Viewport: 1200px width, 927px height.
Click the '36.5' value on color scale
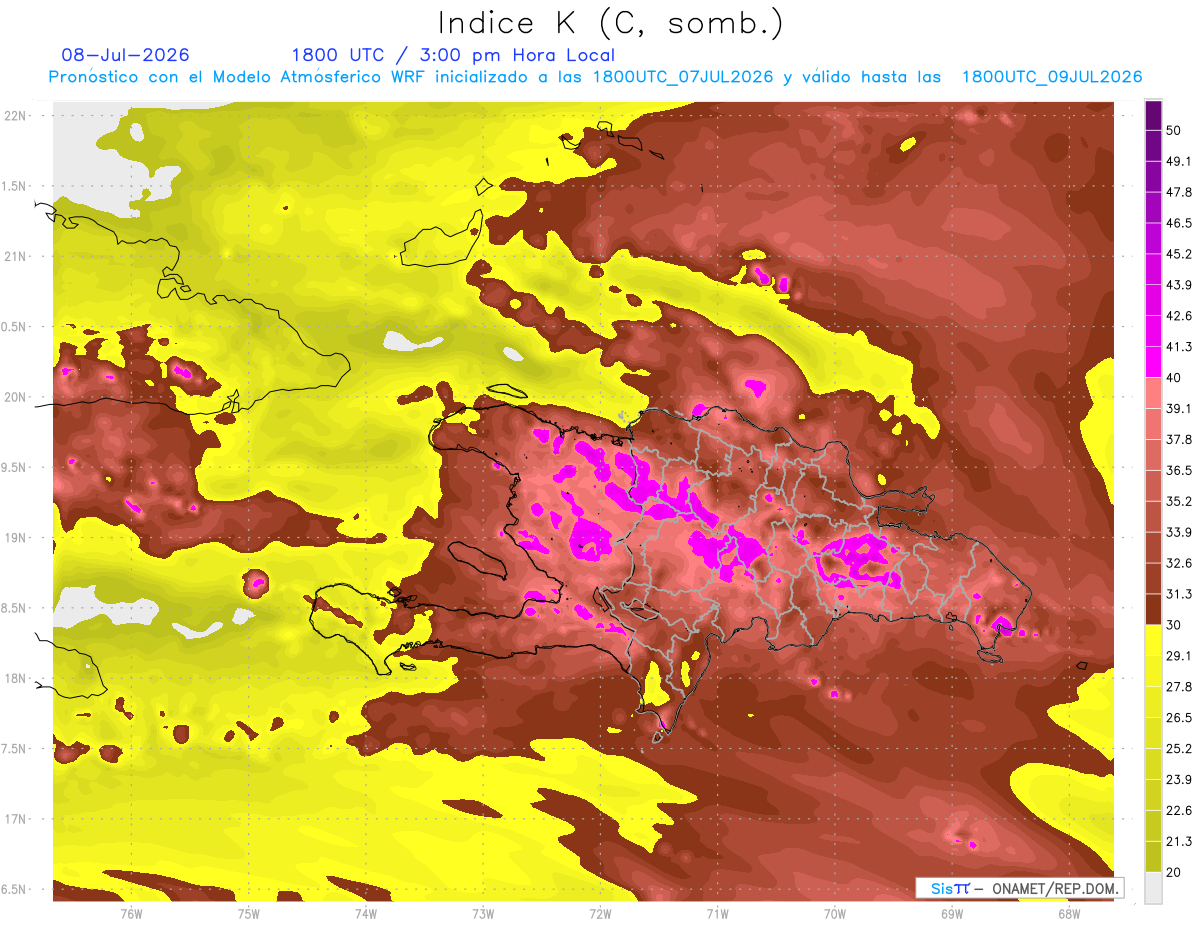[x=1178, y=470]
